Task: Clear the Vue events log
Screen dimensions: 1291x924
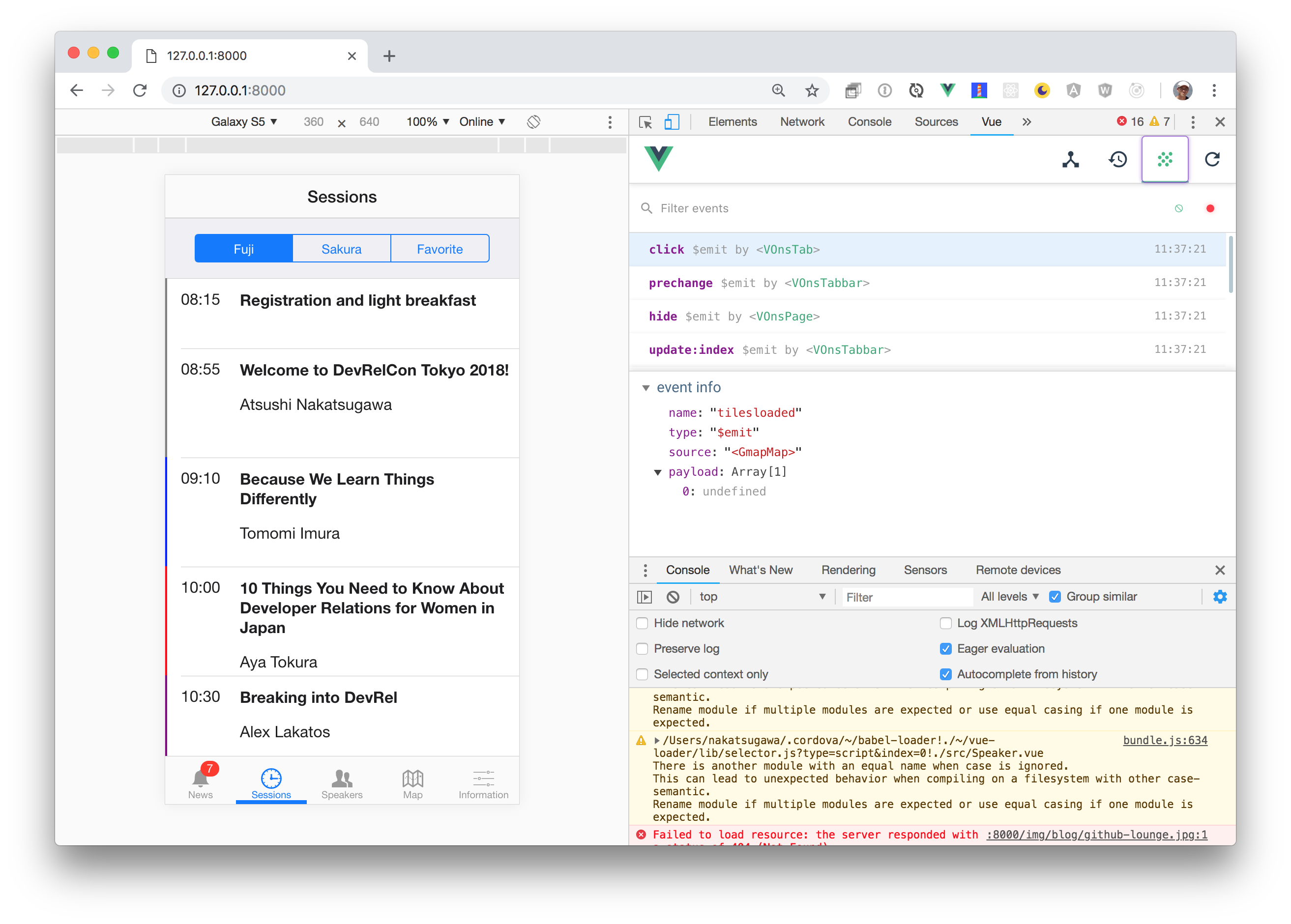Action: pos(1179,209)
